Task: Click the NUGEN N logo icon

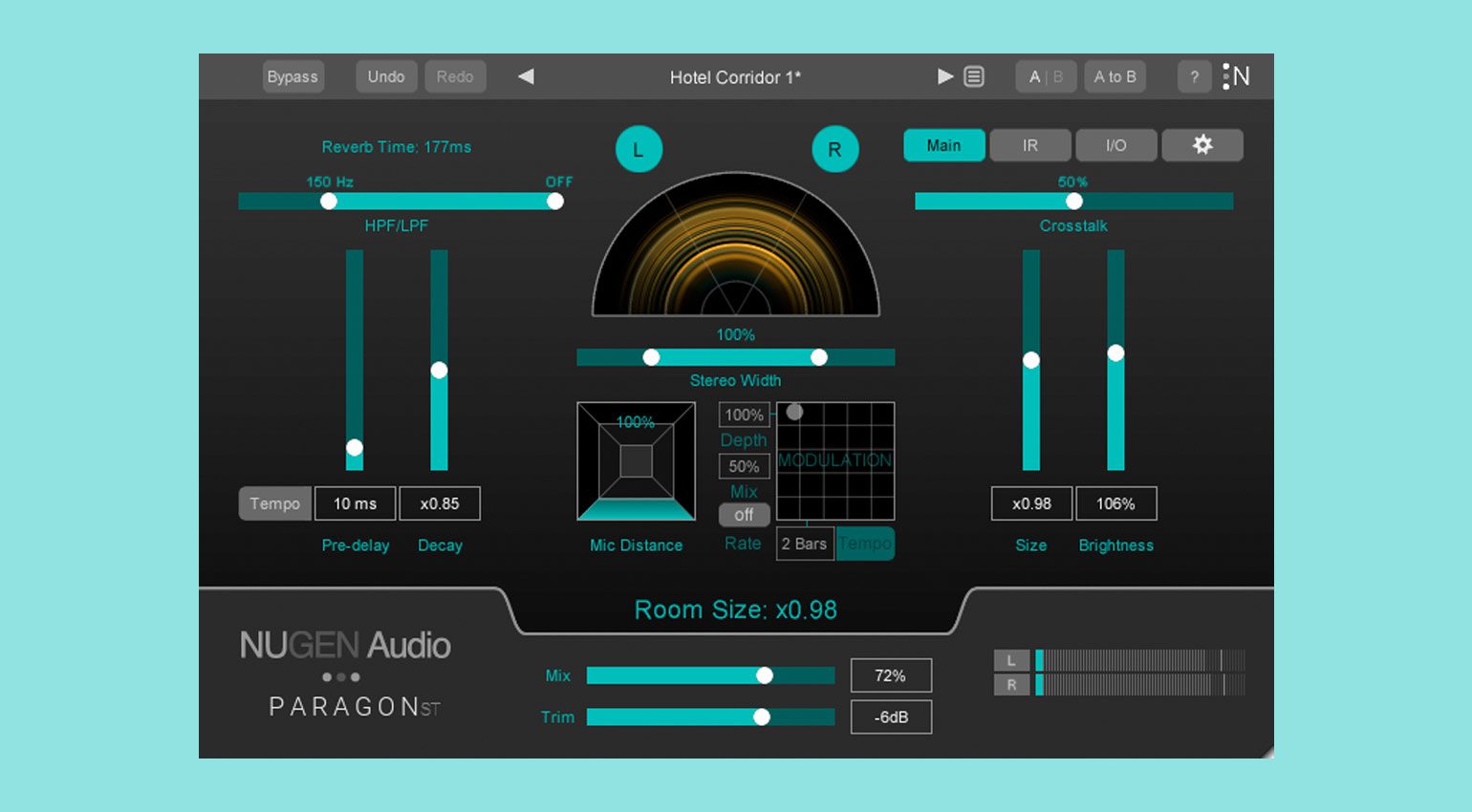Action: (1237, 76)
